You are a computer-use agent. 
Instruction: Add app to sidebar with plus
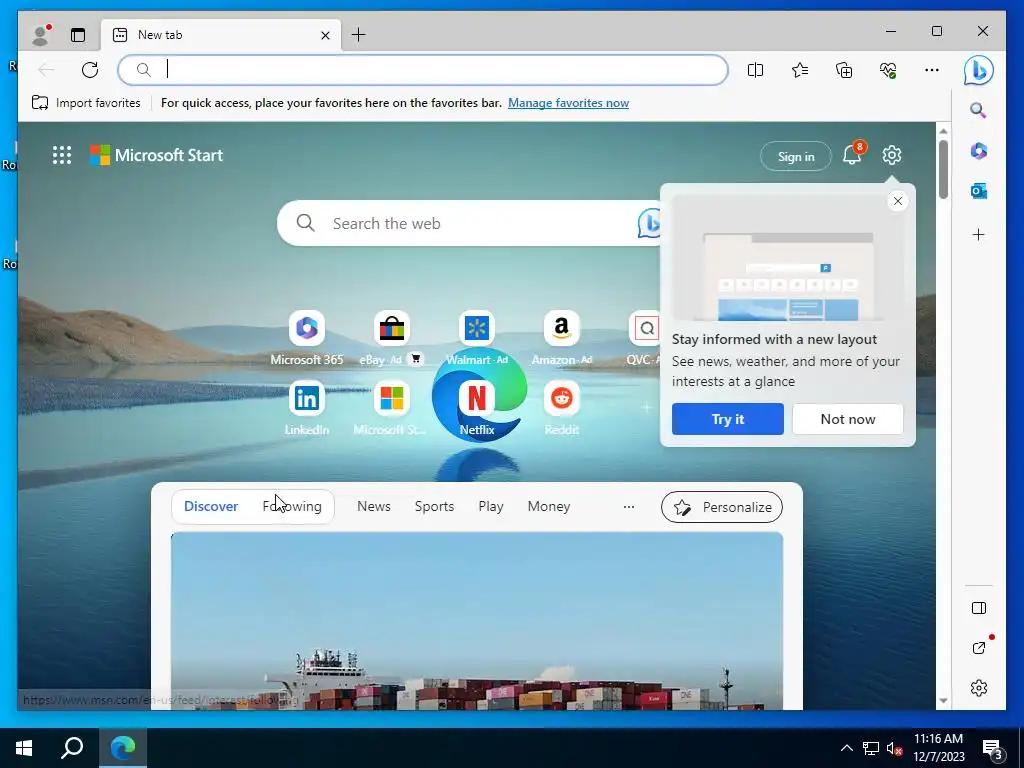978,235
